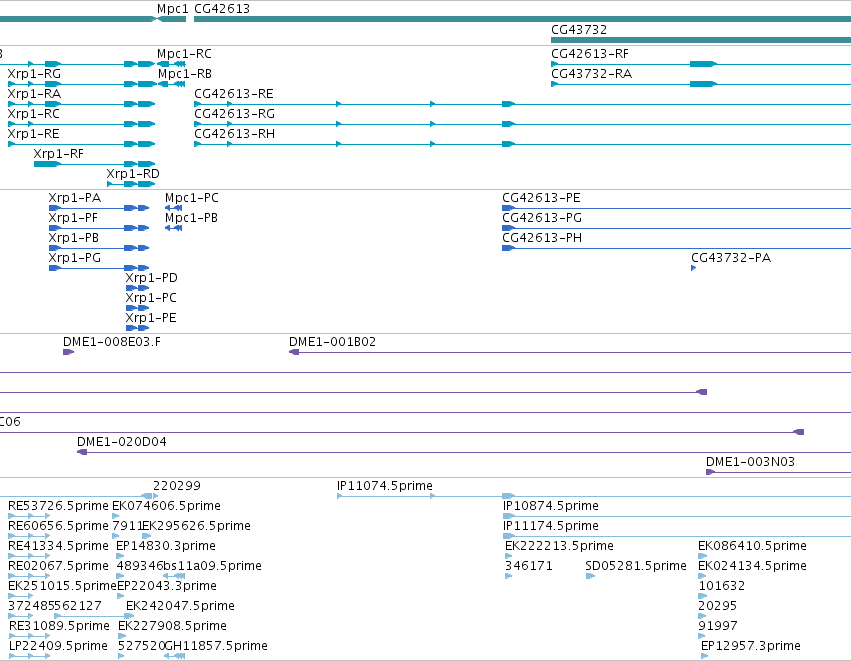The height and width of the screenshot is (661, 851).
Task: Select feature label 101632
Action: (721, 587)
